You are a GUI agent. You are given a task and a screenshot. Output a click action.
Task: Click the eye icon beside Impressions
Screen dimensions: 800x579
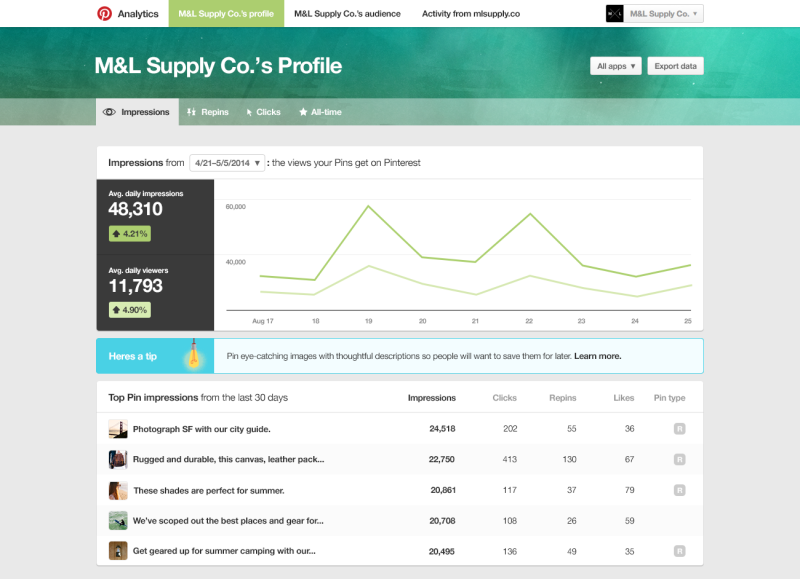[109, 112]
